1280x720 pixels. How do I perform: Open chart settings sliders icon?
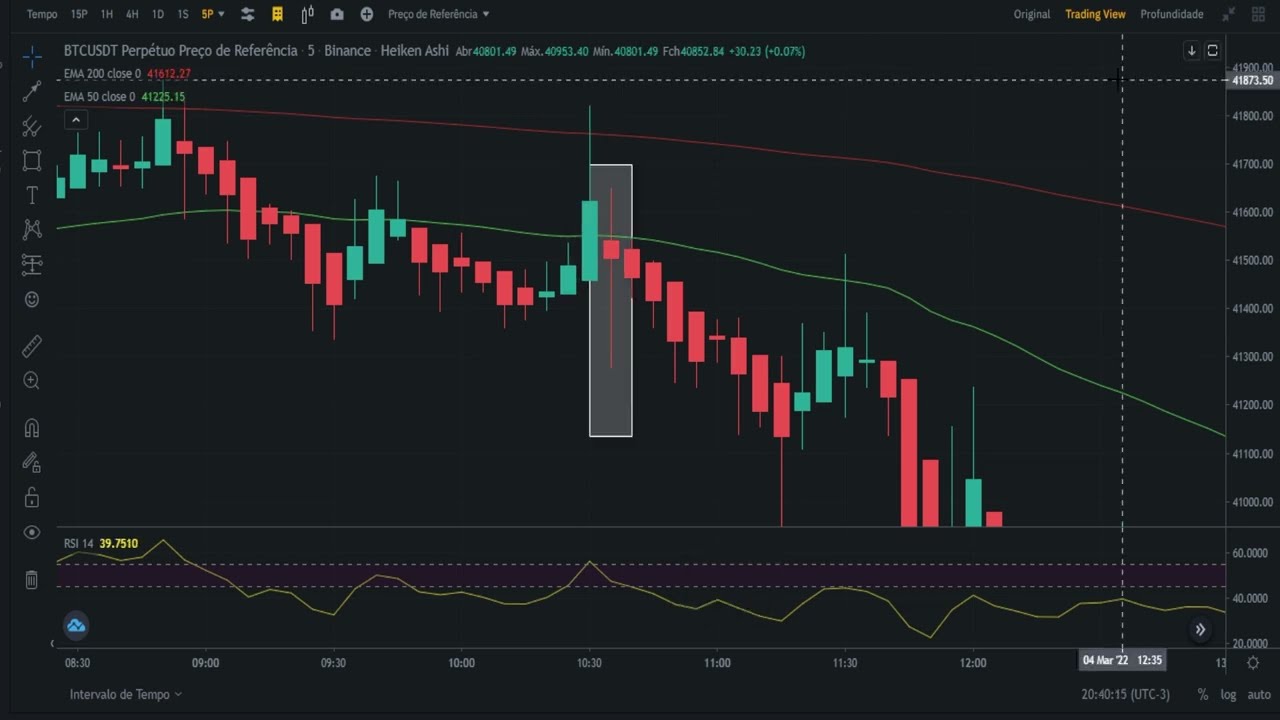pyautogui.click(x=248, y=14)
